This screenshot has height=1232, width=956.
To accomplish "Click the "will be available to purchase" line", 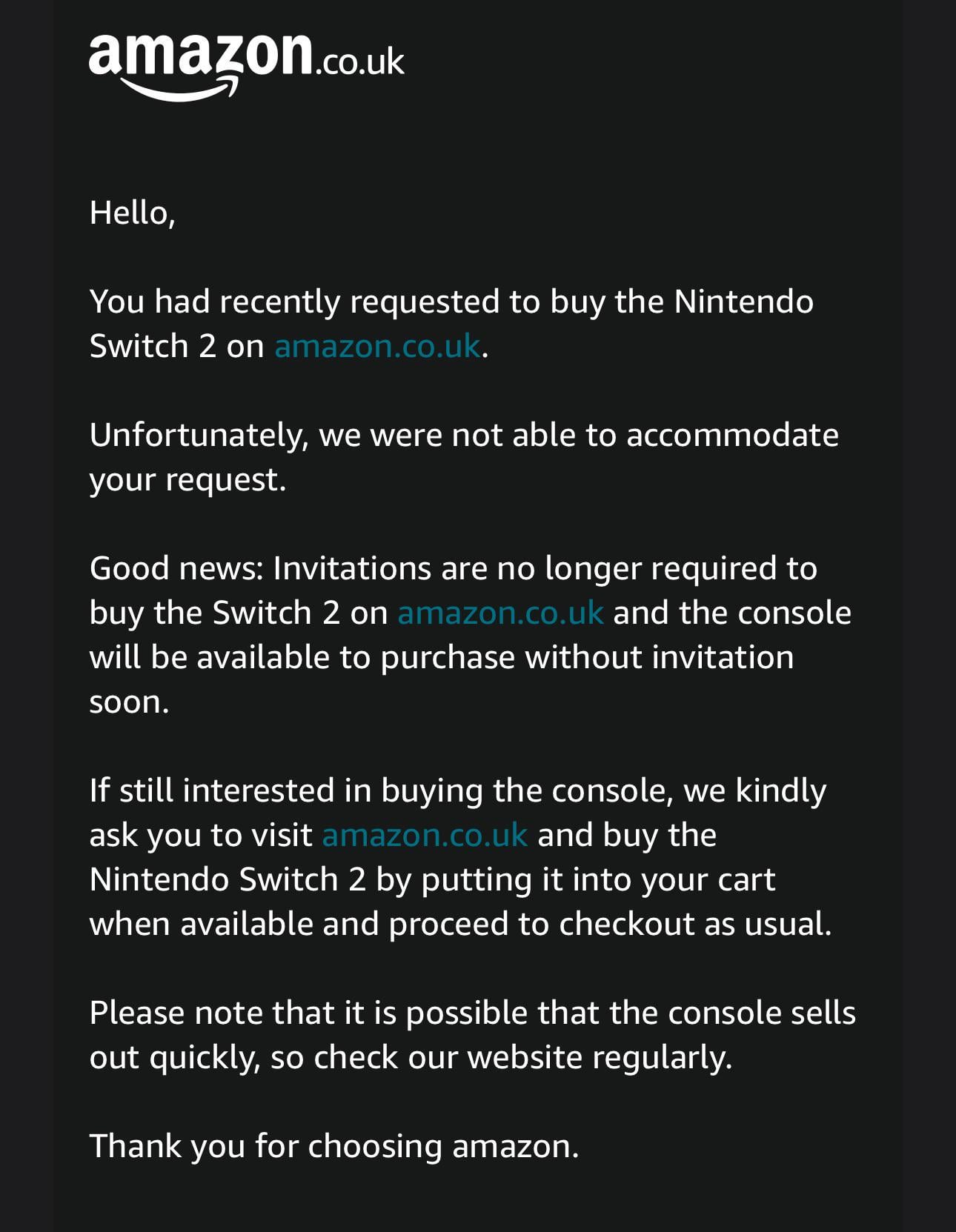I will click(x=441, y=658).
